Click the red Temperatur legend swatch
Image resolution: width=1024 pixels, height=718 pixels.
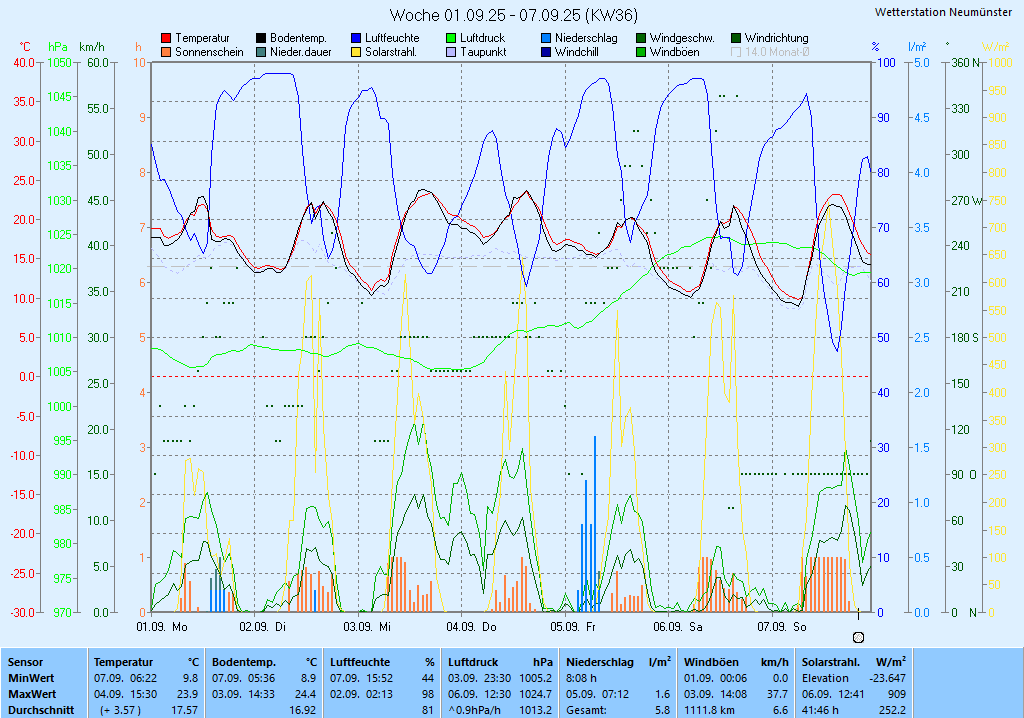[166, 38]
